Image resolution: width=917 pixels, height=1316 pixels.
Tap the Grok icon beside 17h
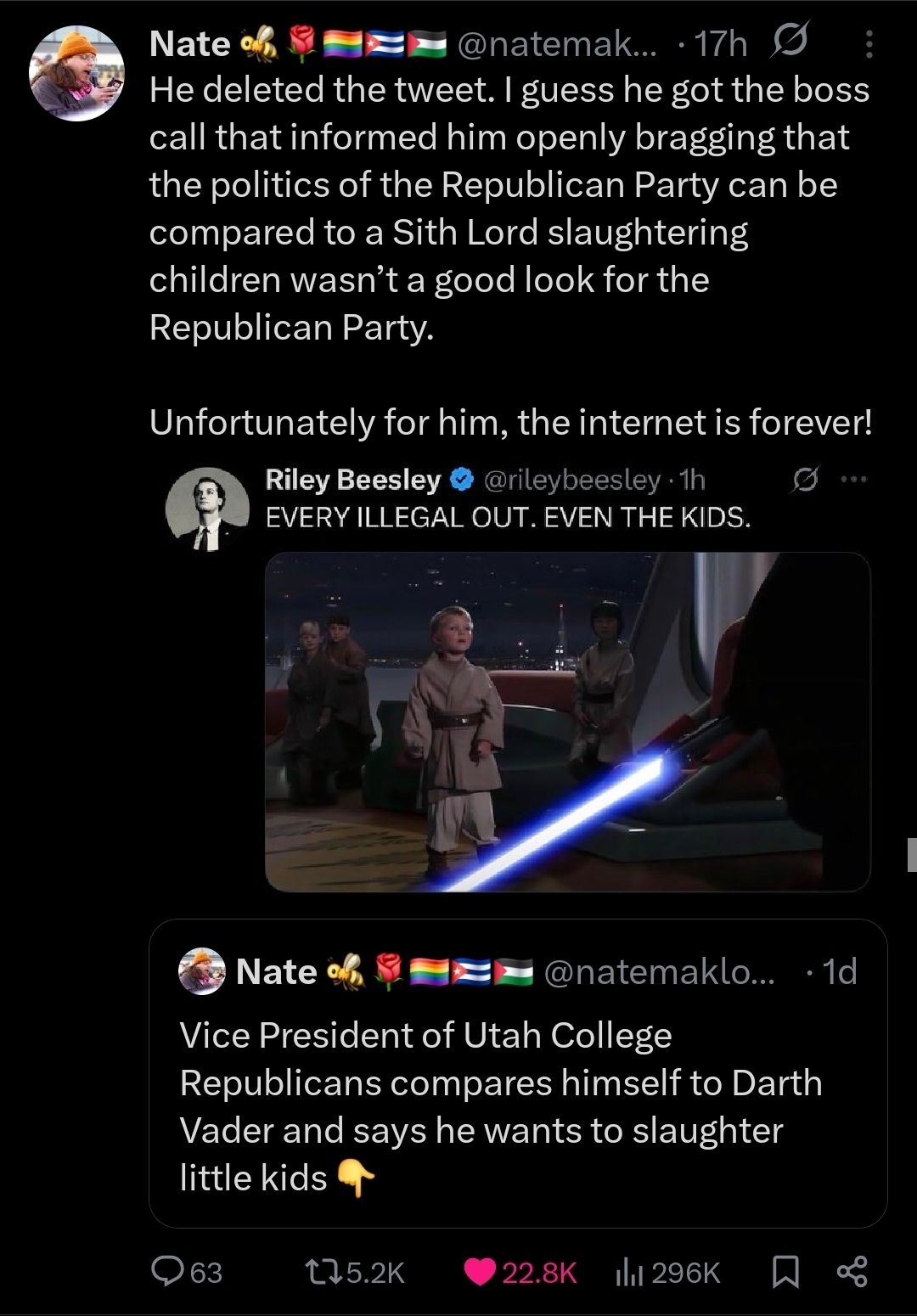789,42
